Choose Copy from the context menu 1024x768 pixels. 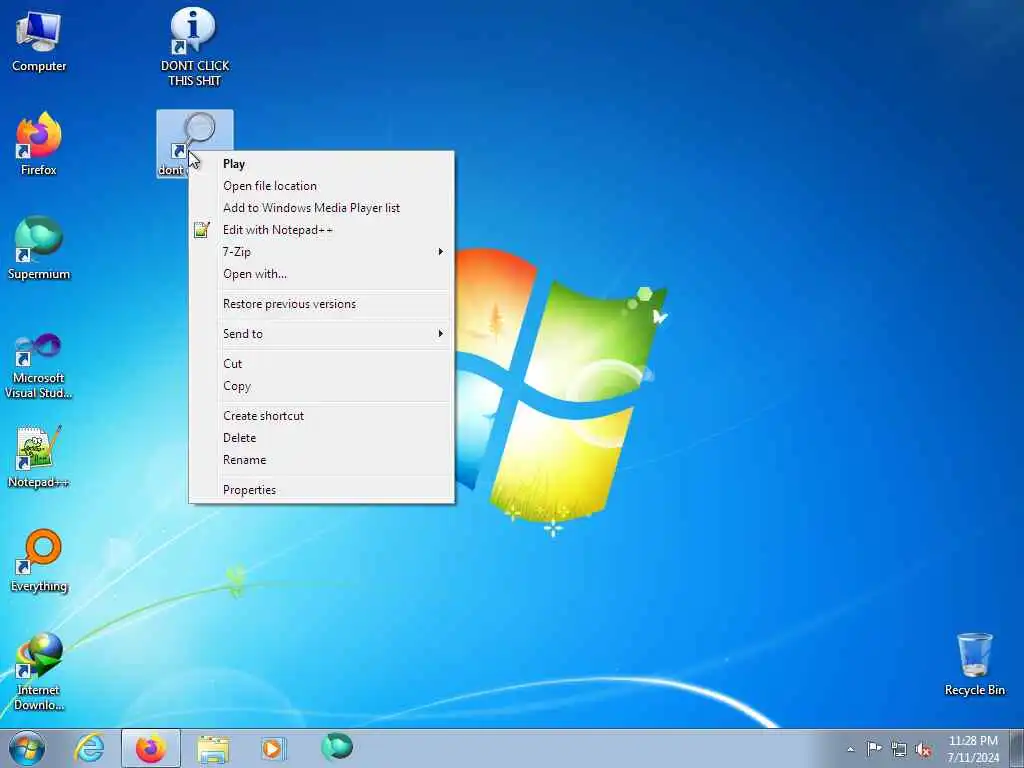[x=321, y=386]
